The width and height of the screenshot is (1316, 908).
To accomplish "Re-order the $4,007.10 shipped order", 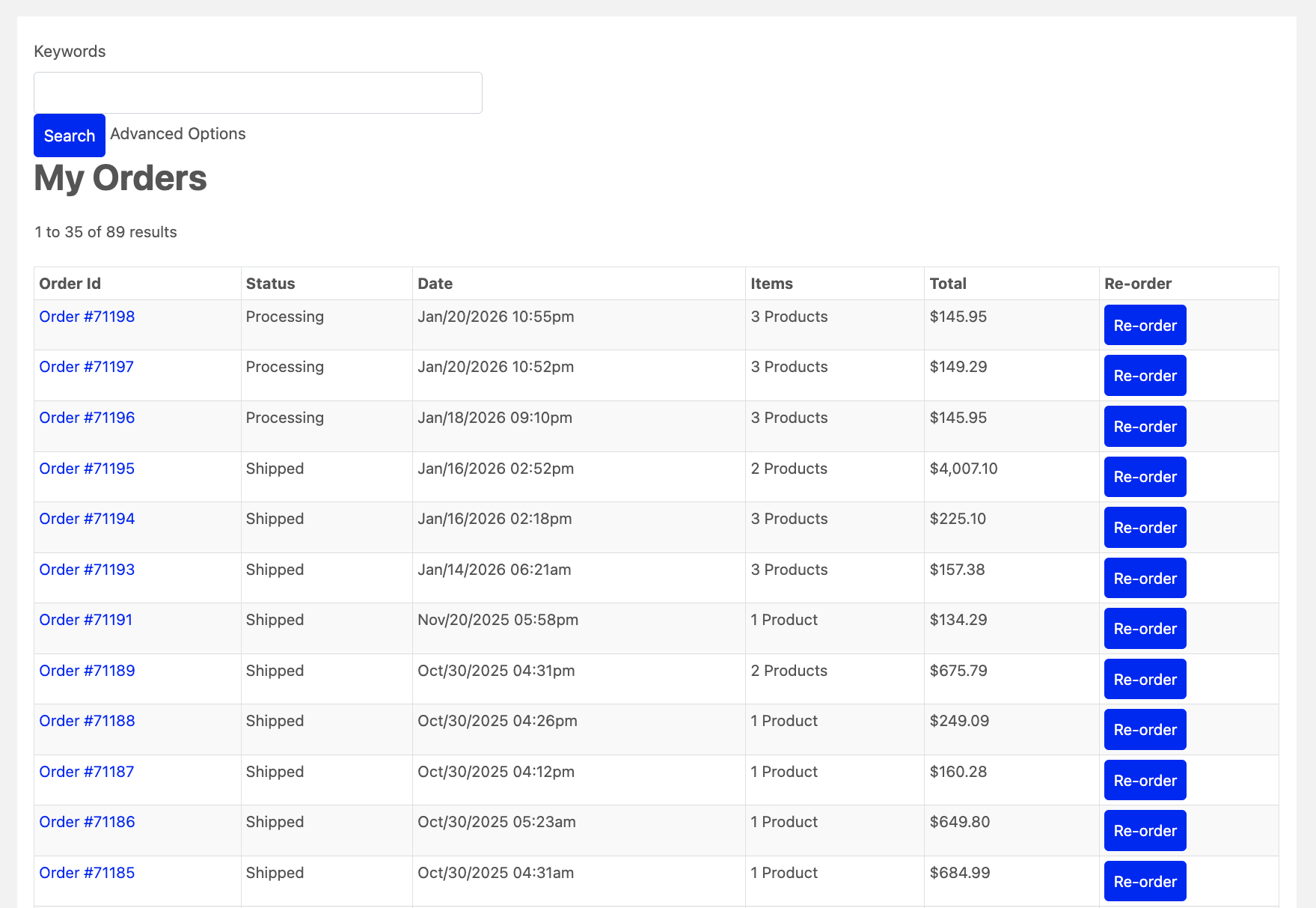I will [1145, 477].
